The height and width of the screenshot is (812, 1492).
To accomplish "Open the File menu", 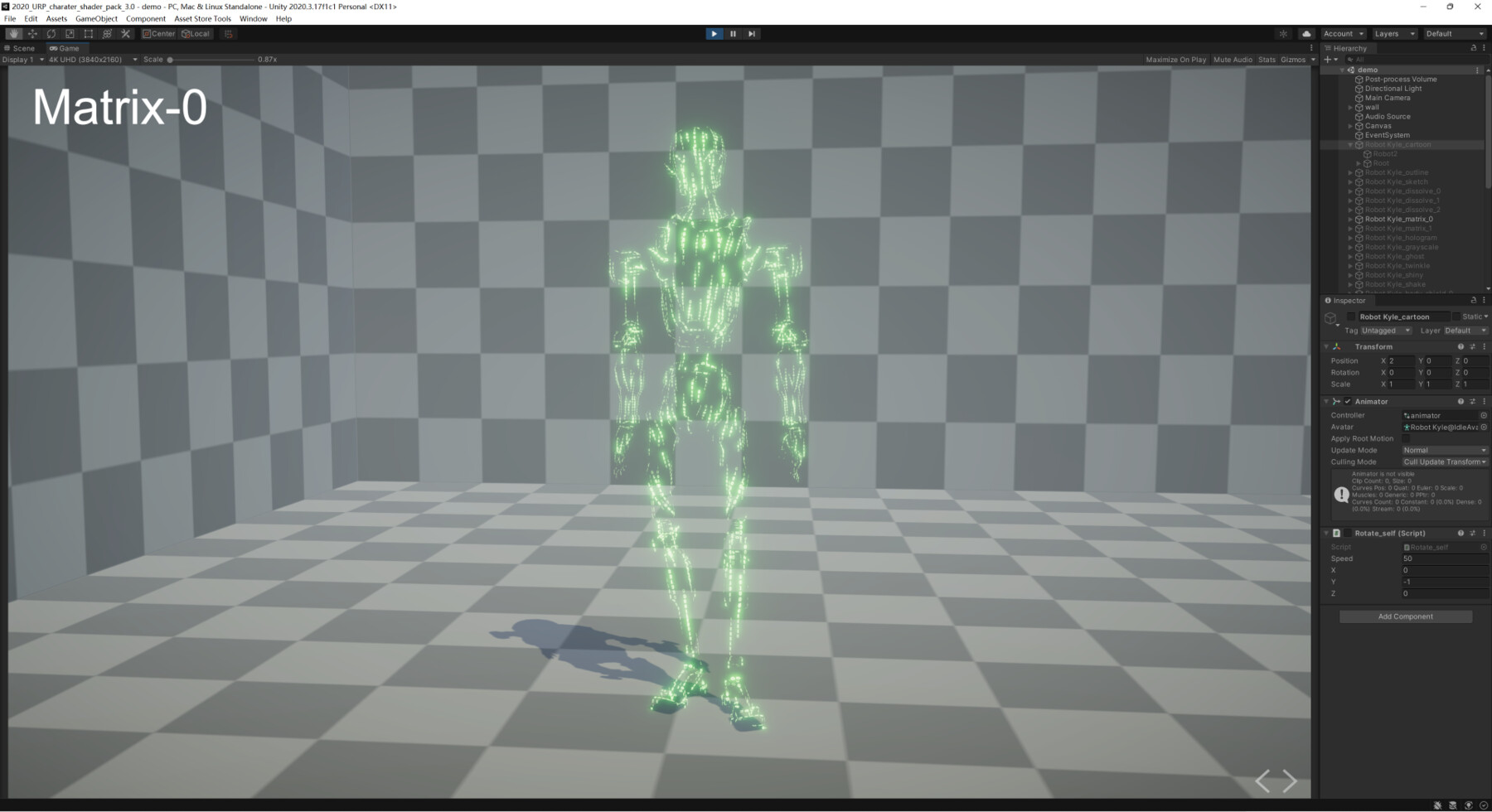I will pyautogui.click(x=10, y=18).
